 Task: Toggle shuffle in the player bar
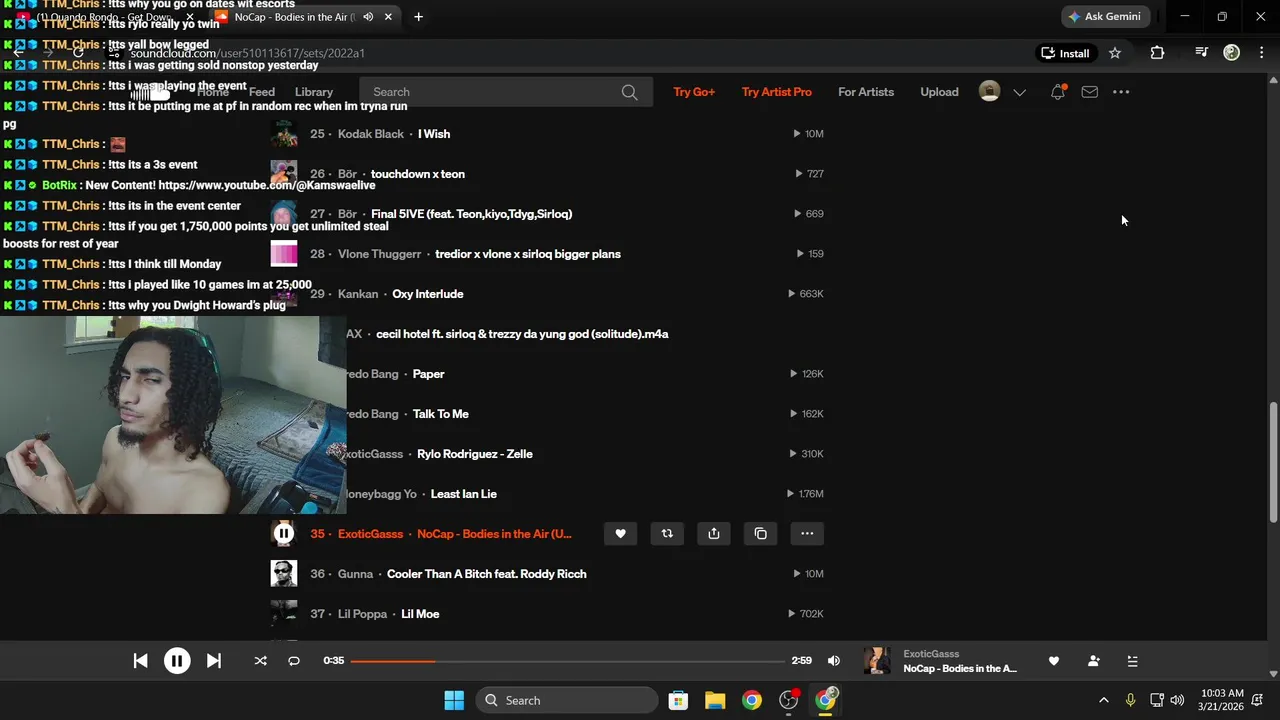(x=260, y=661)
